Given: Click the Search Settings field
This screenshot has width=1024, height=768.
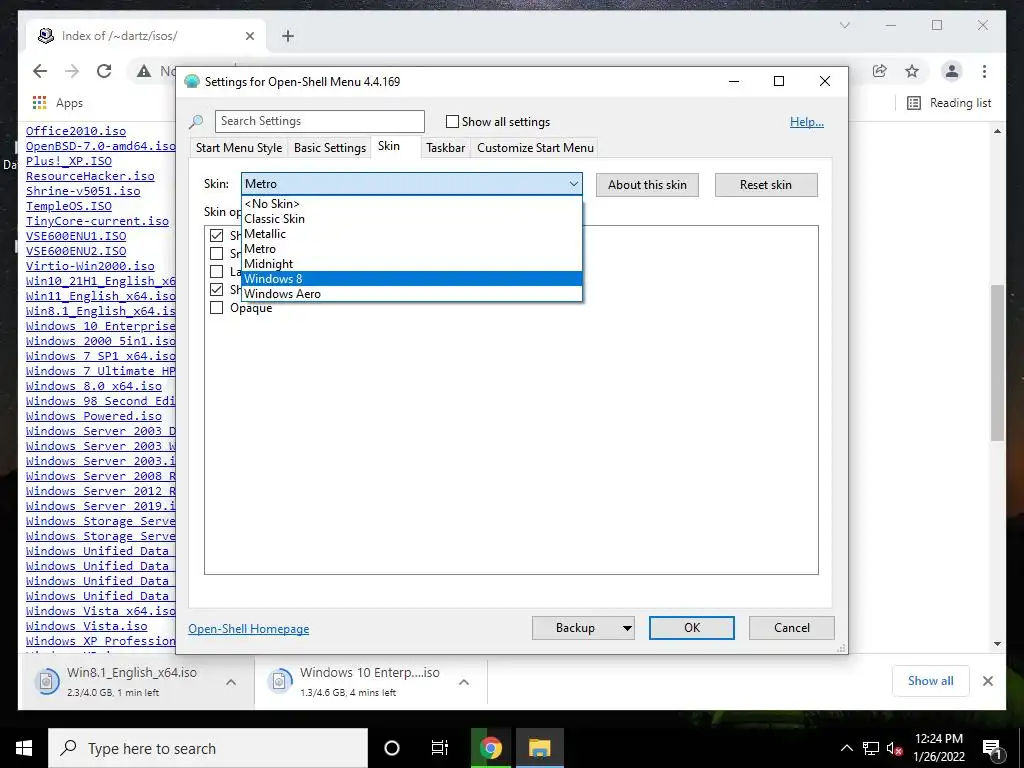Looking at the screenshot, I should point(320,121).
